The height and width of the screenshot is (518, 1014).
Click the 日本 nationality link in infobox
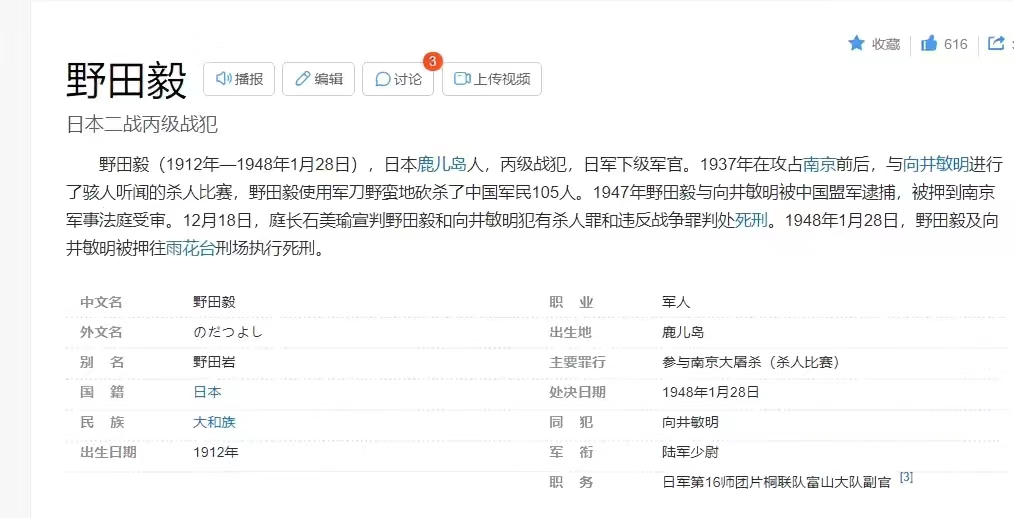207,392
